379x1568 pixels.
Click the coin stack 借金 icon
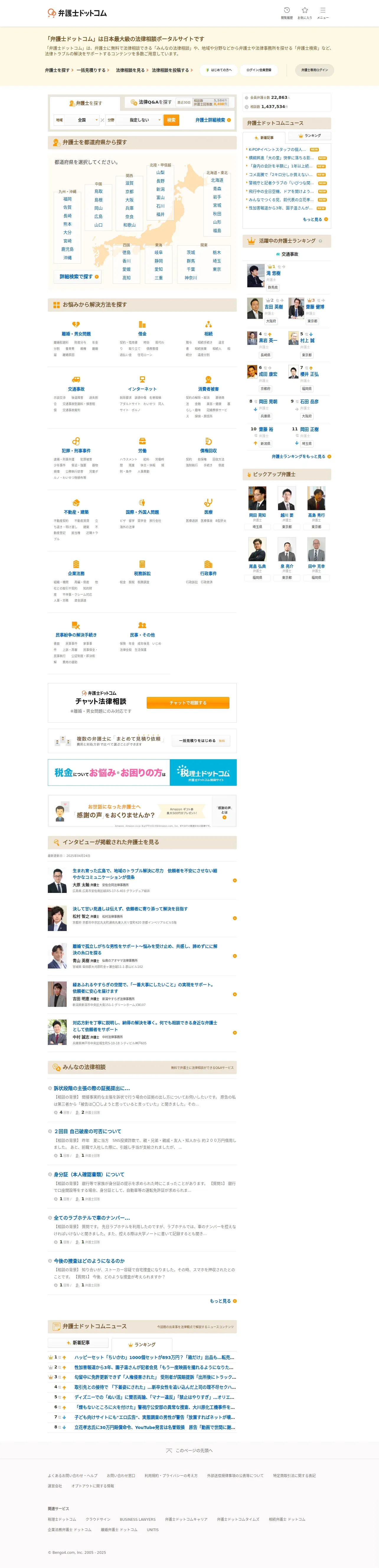tap(142, 324)
